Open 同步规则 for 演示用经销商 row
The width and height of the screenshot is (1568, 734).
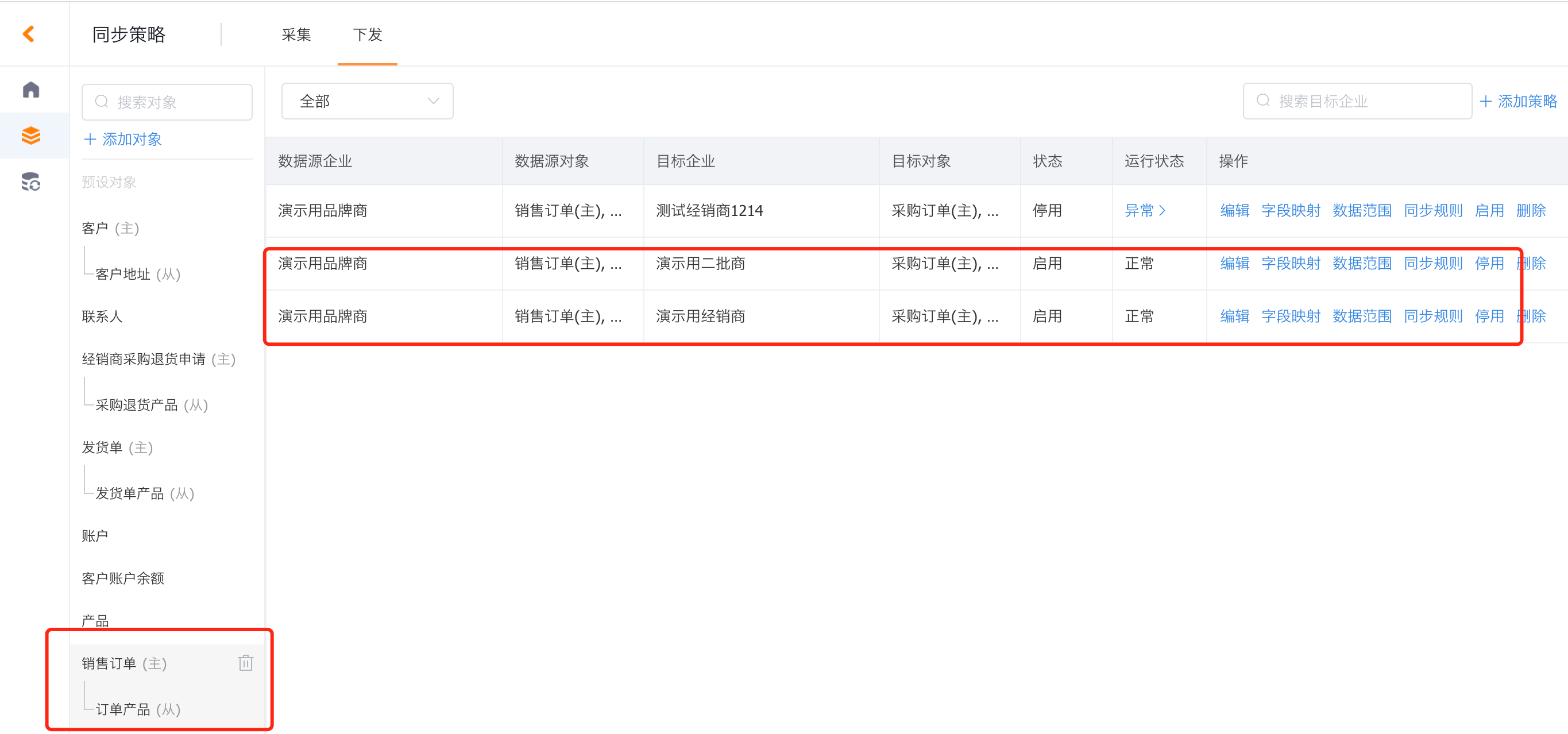[x=1433, y=316]
